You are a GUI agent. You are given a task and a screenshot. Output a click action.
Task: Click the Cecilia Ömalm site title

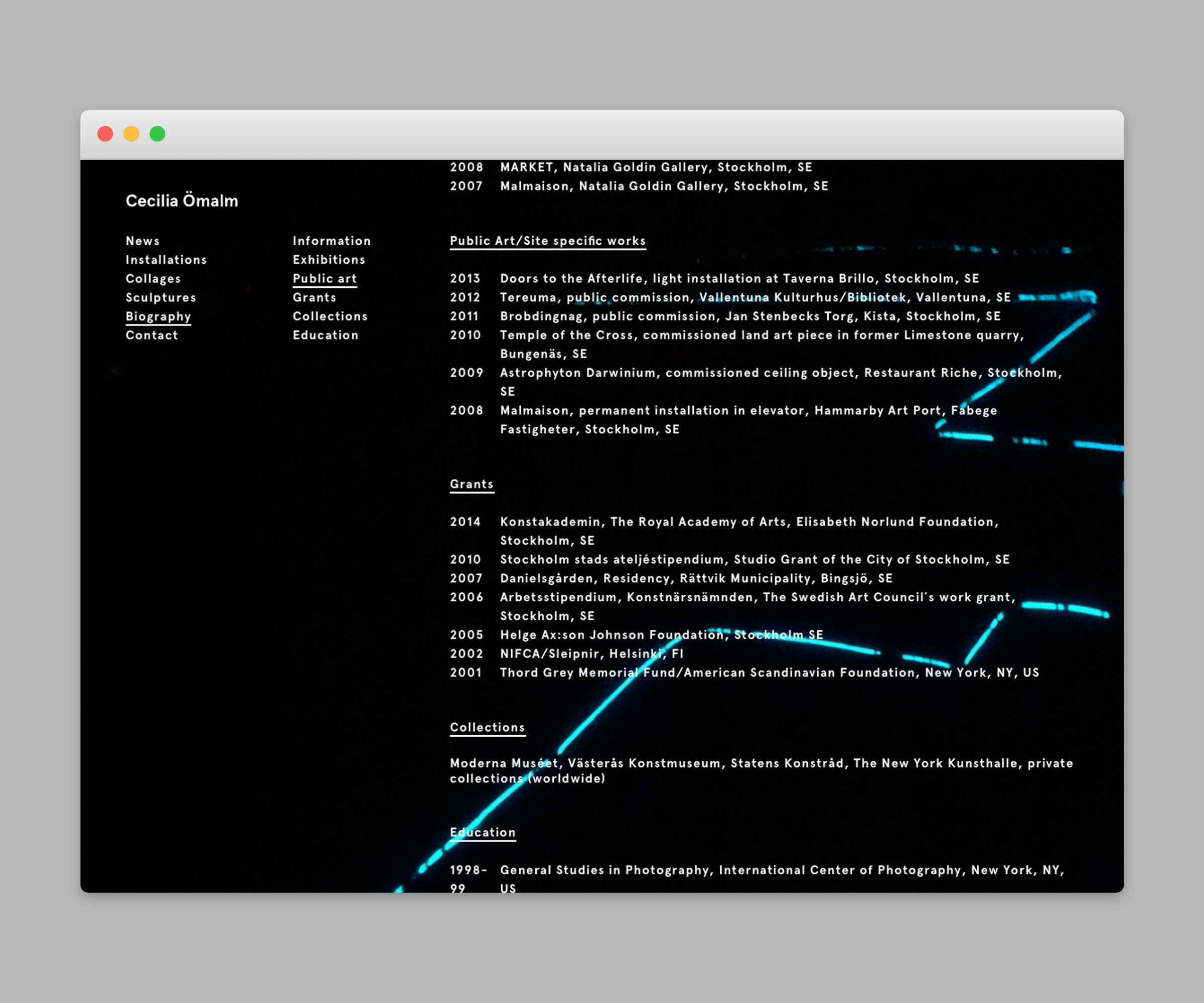182,201
